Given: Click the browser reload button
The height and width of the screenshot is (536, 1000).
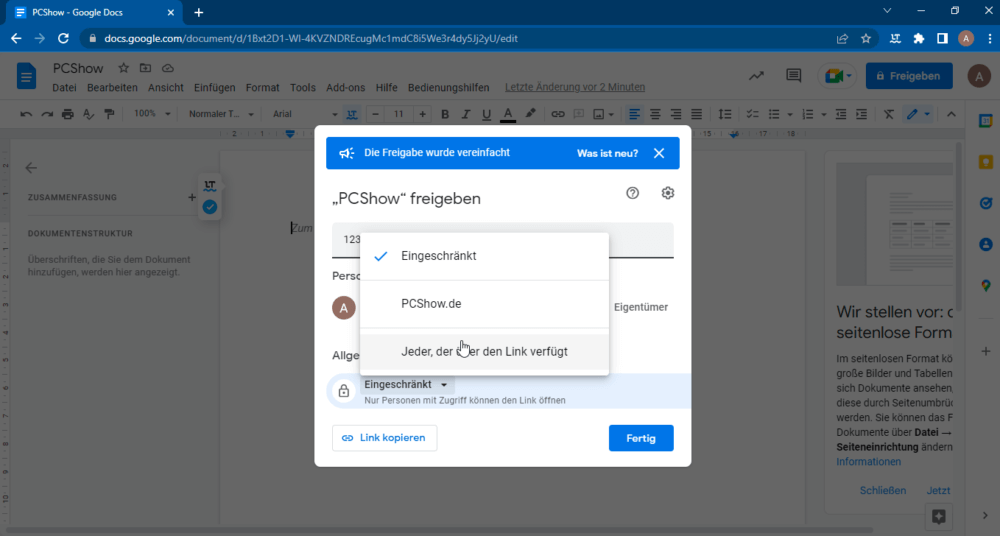Looking at the screenshot, I should (x=62, y=38).
